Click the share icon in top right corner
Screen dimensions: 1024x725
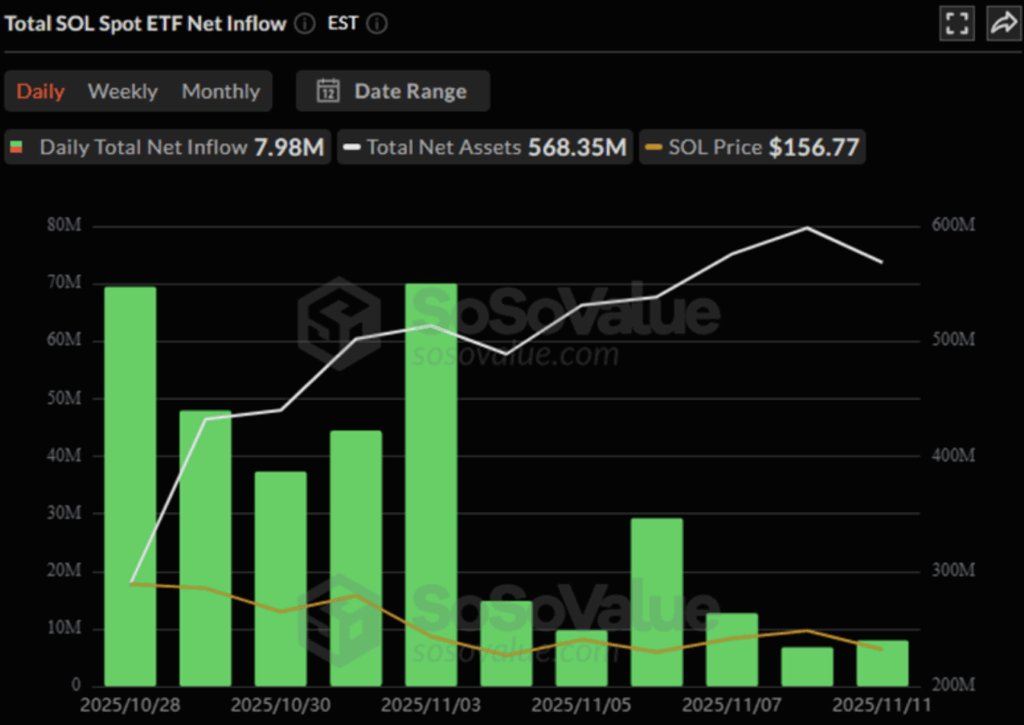coord(1004,23)
